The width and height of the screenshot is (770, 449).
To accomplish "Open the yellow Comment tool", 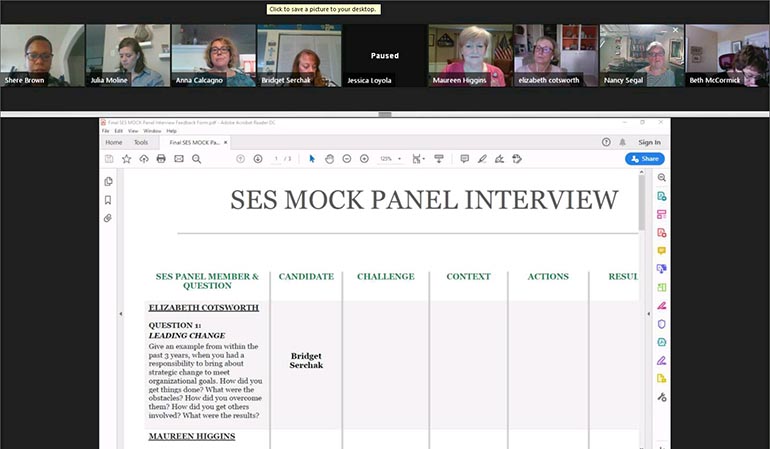I will click(661, 251).
